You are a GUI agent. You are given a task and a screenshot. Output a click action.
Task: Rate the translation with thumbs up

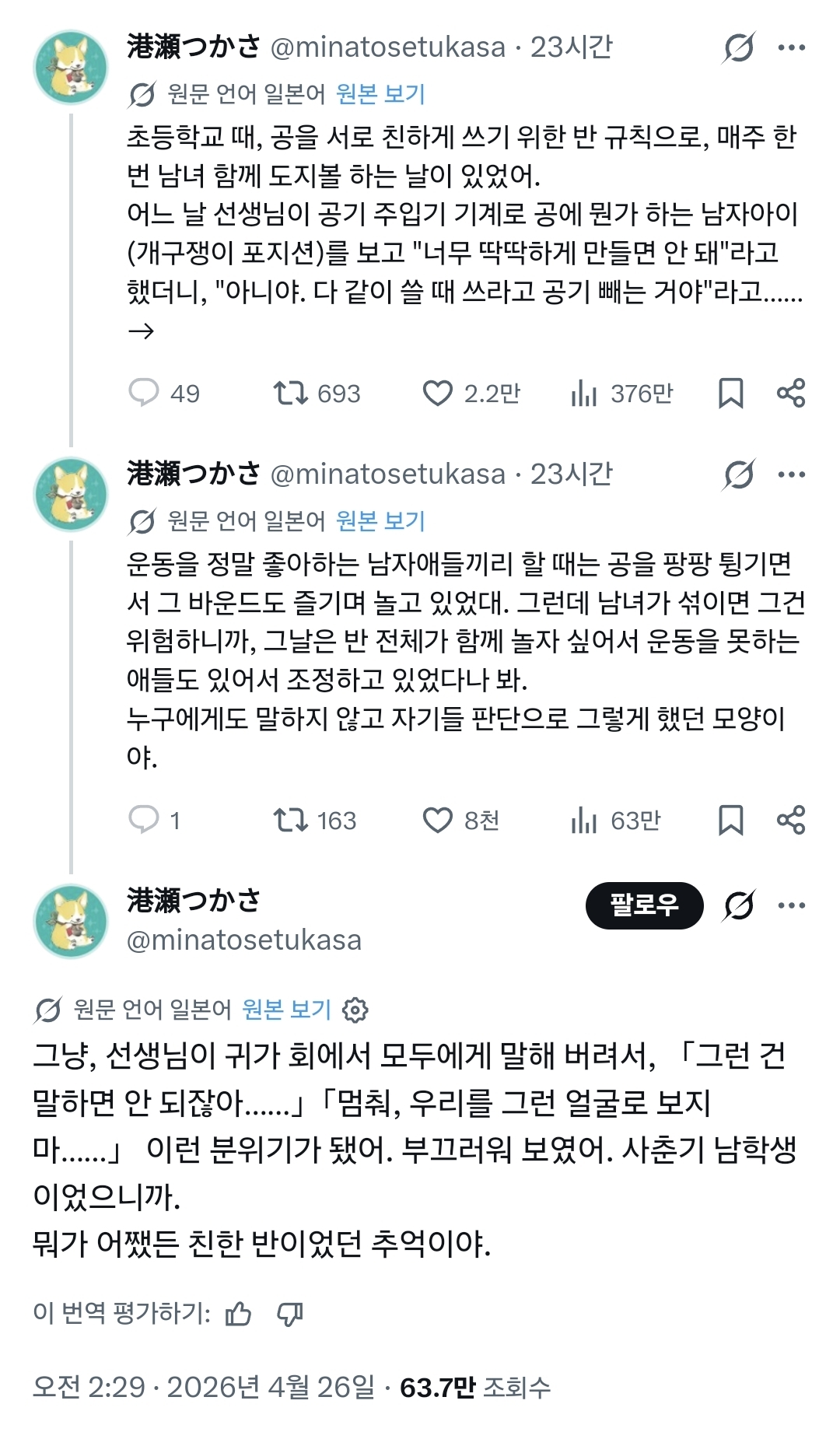[x=238, y=1314]
